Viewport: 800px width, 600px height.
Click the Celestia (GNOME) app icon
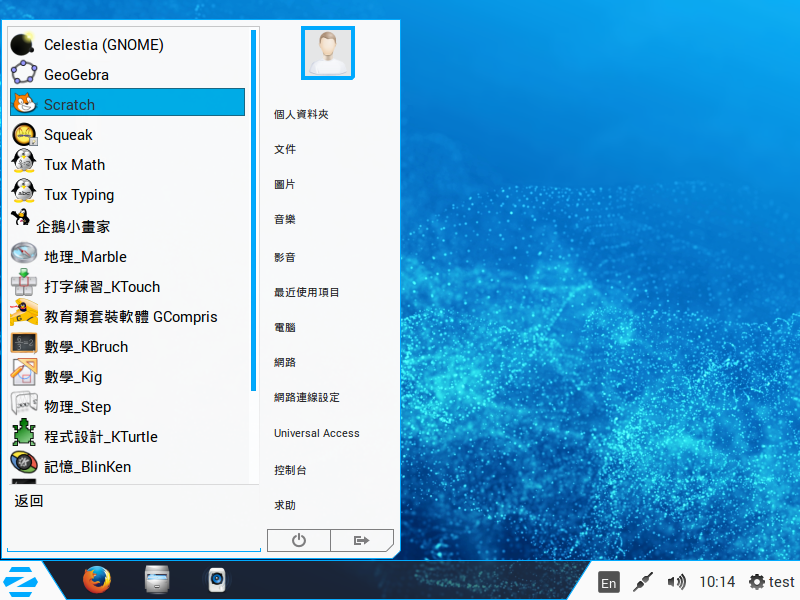[23, 44]
